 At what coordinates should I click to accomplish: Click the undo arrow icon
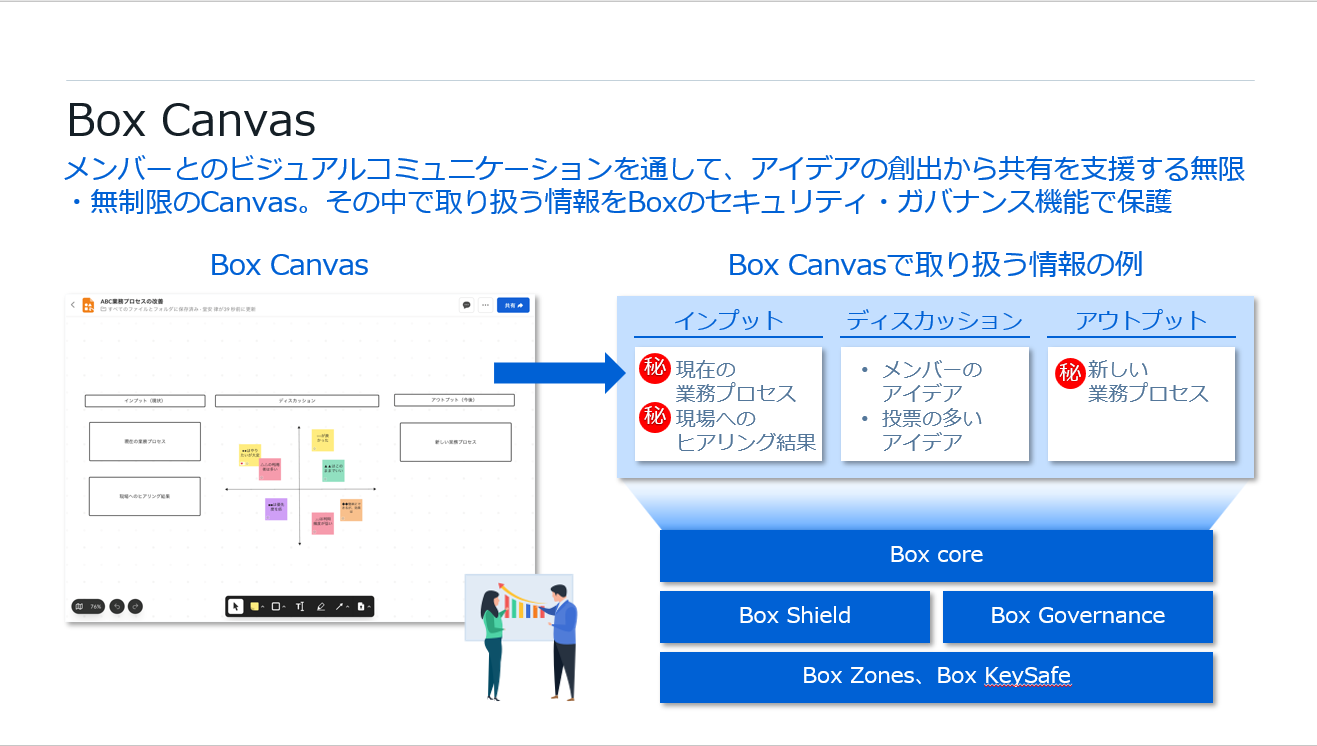(117, 606)
